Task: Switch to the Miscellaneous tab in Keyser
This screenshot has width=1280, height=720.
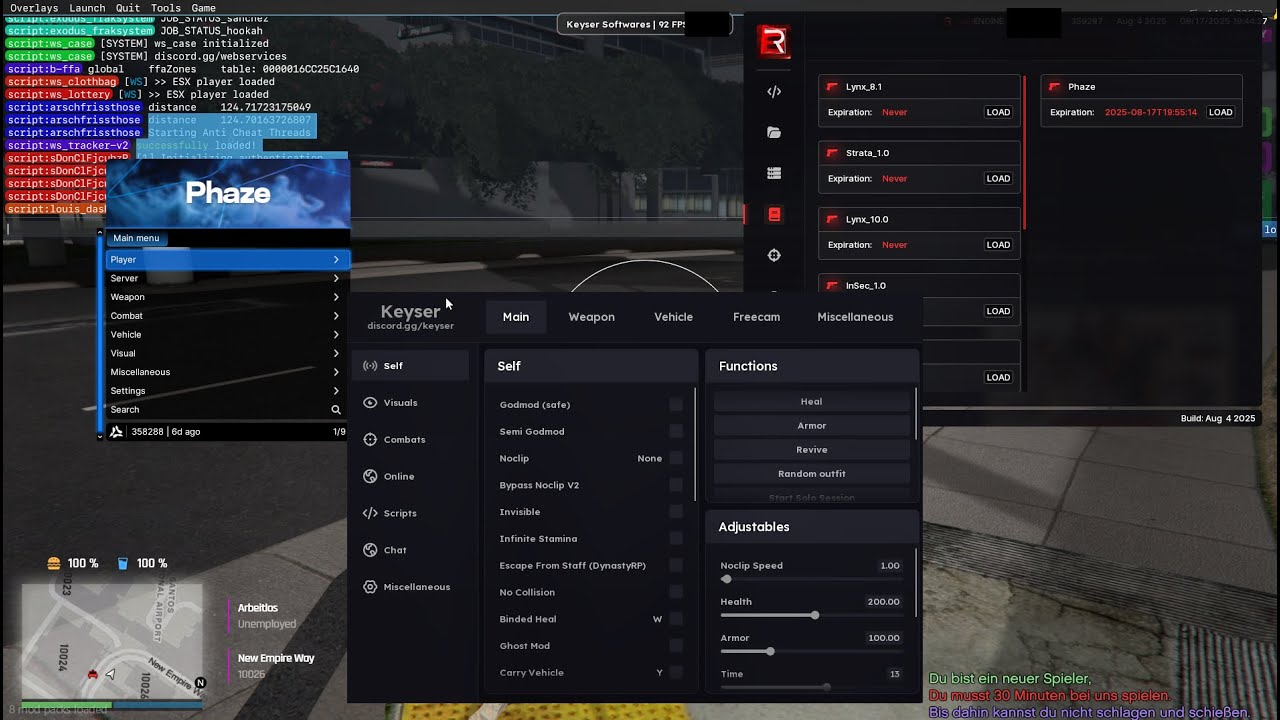Action: (x=855, y=317)
